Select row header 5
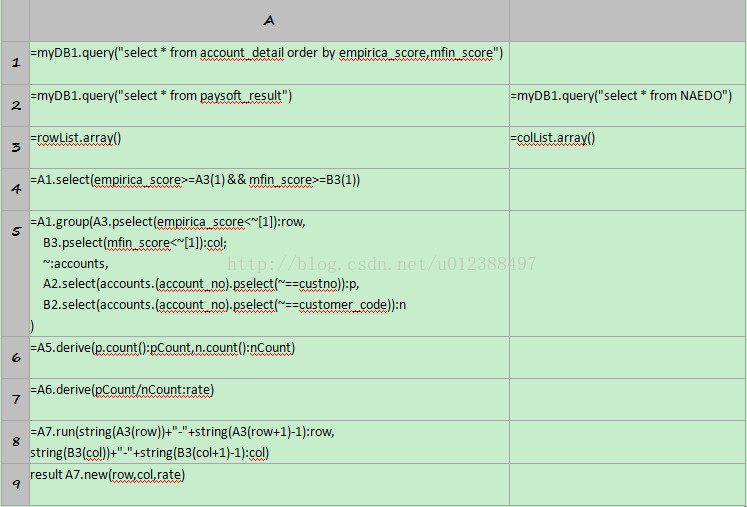Screen dimensions: 747x507 (x=15, y=273)
